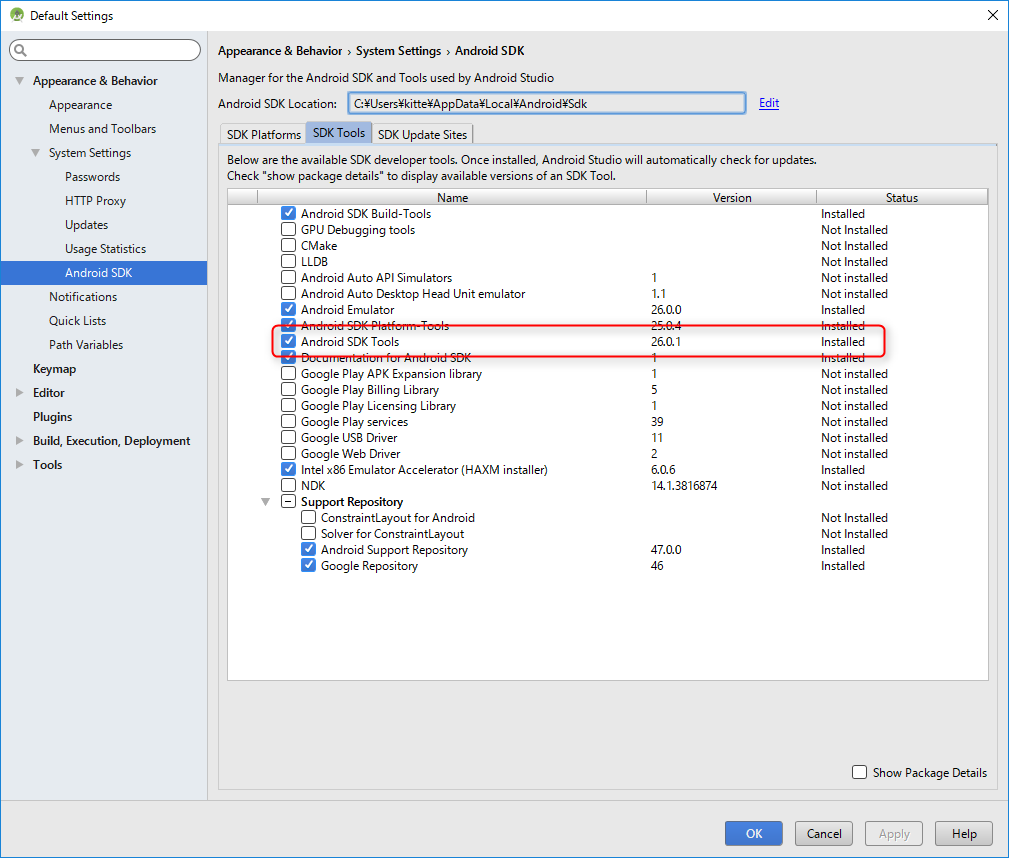The width and height of the screenshot is (1009, 858).
Task: Click the search magnifier icon in settings
Action: coord(21,50)
